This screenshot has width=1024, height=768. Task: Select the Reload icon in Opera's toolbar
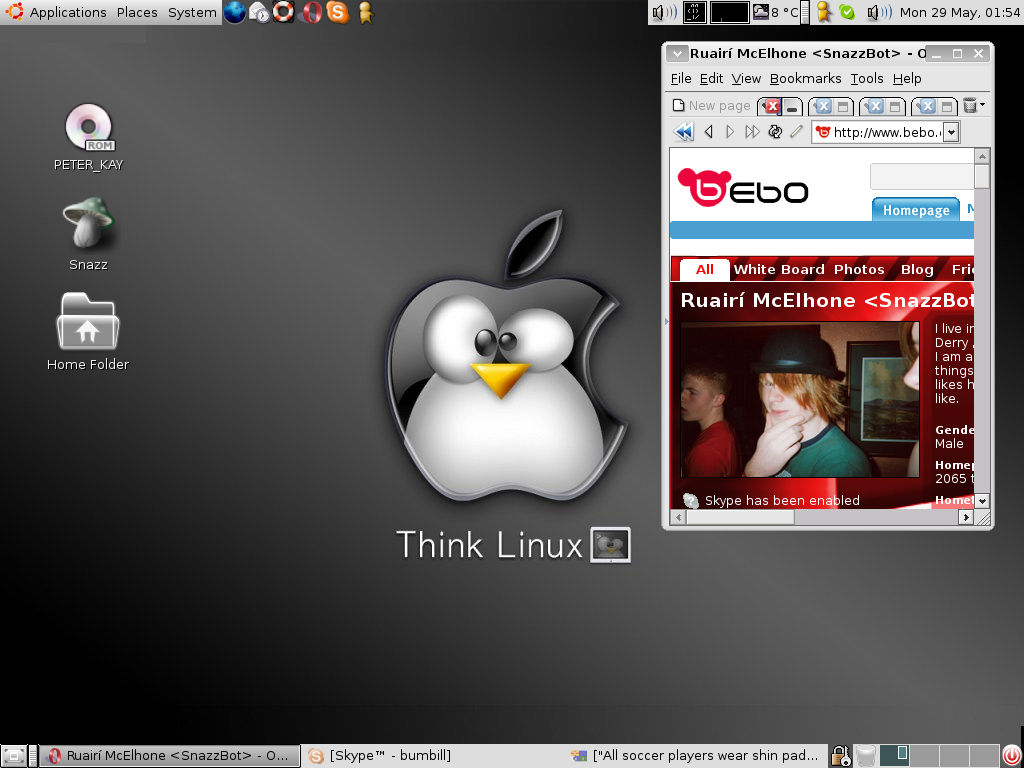point(775,131)
